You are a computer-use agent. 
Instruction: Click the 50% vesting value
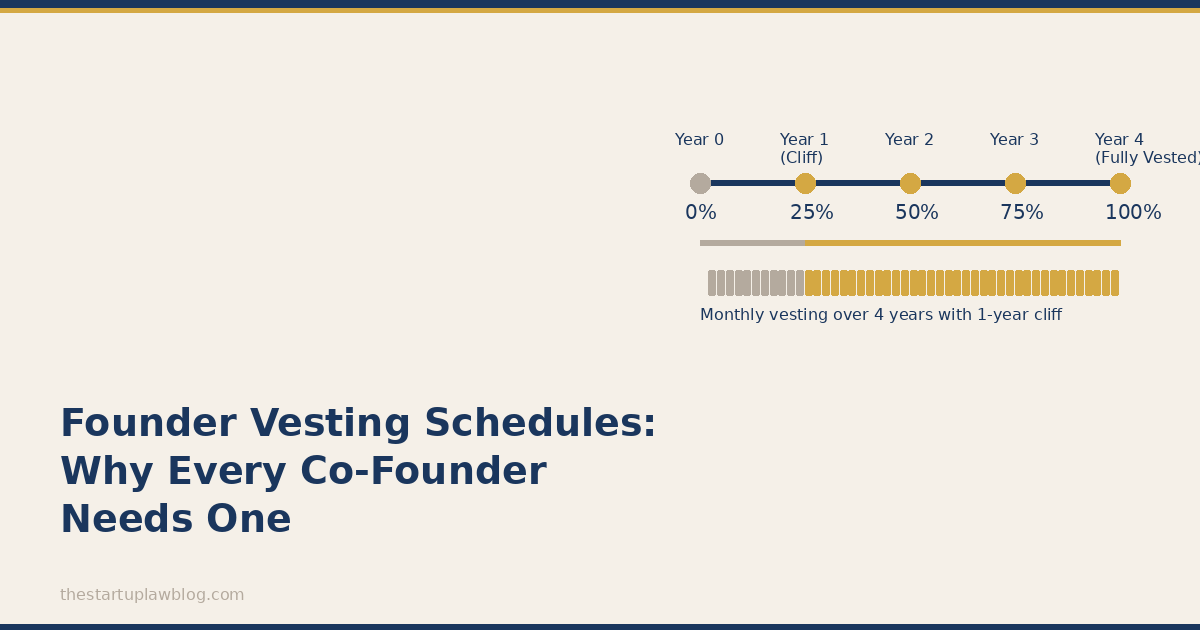tap(916, 213)
